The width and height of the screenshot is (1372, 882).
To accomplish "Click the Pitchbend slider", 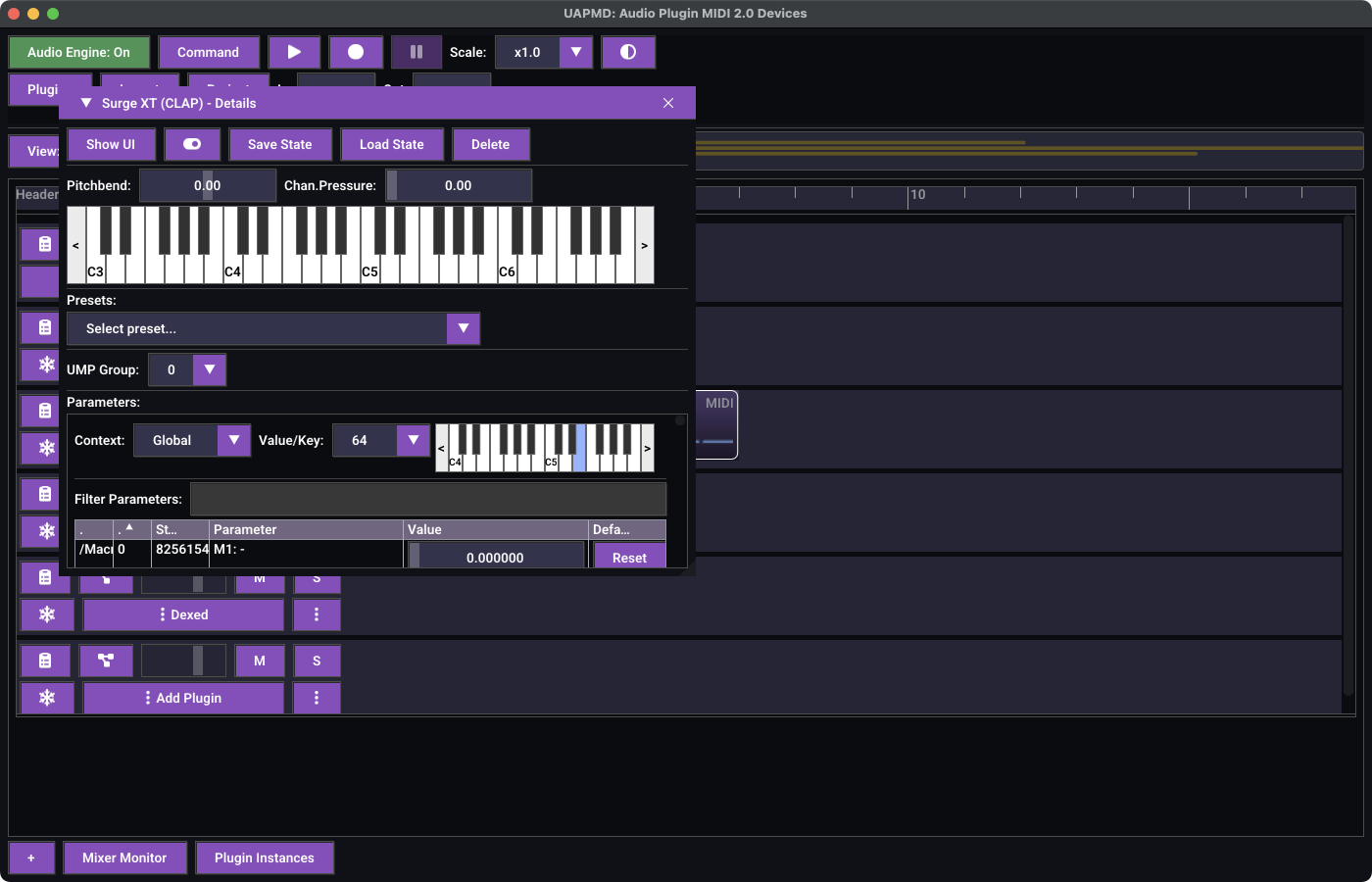I will coord(208,185).
